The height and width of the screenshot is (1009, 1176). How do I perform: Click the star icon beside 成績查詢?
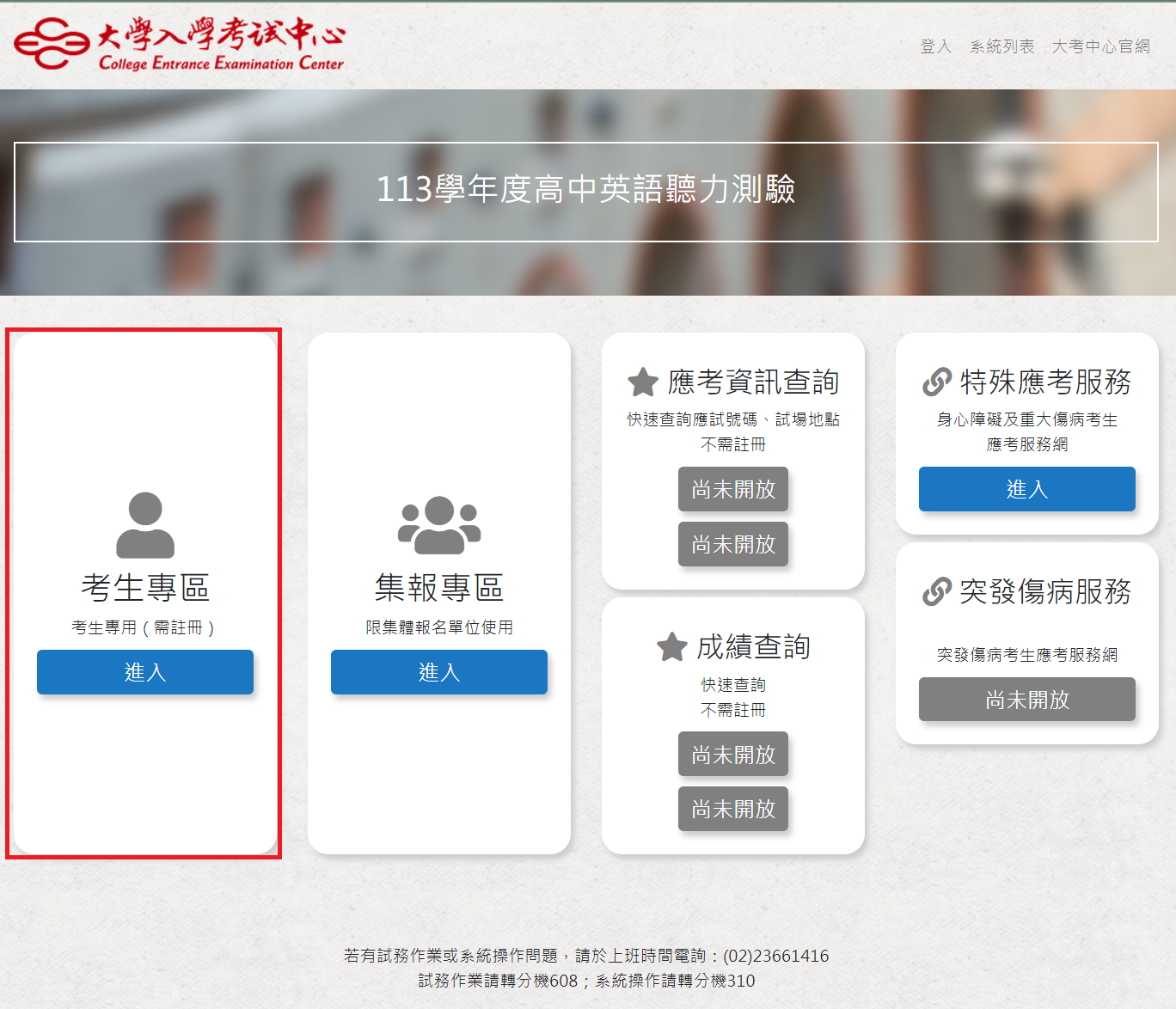click(672, 647)
